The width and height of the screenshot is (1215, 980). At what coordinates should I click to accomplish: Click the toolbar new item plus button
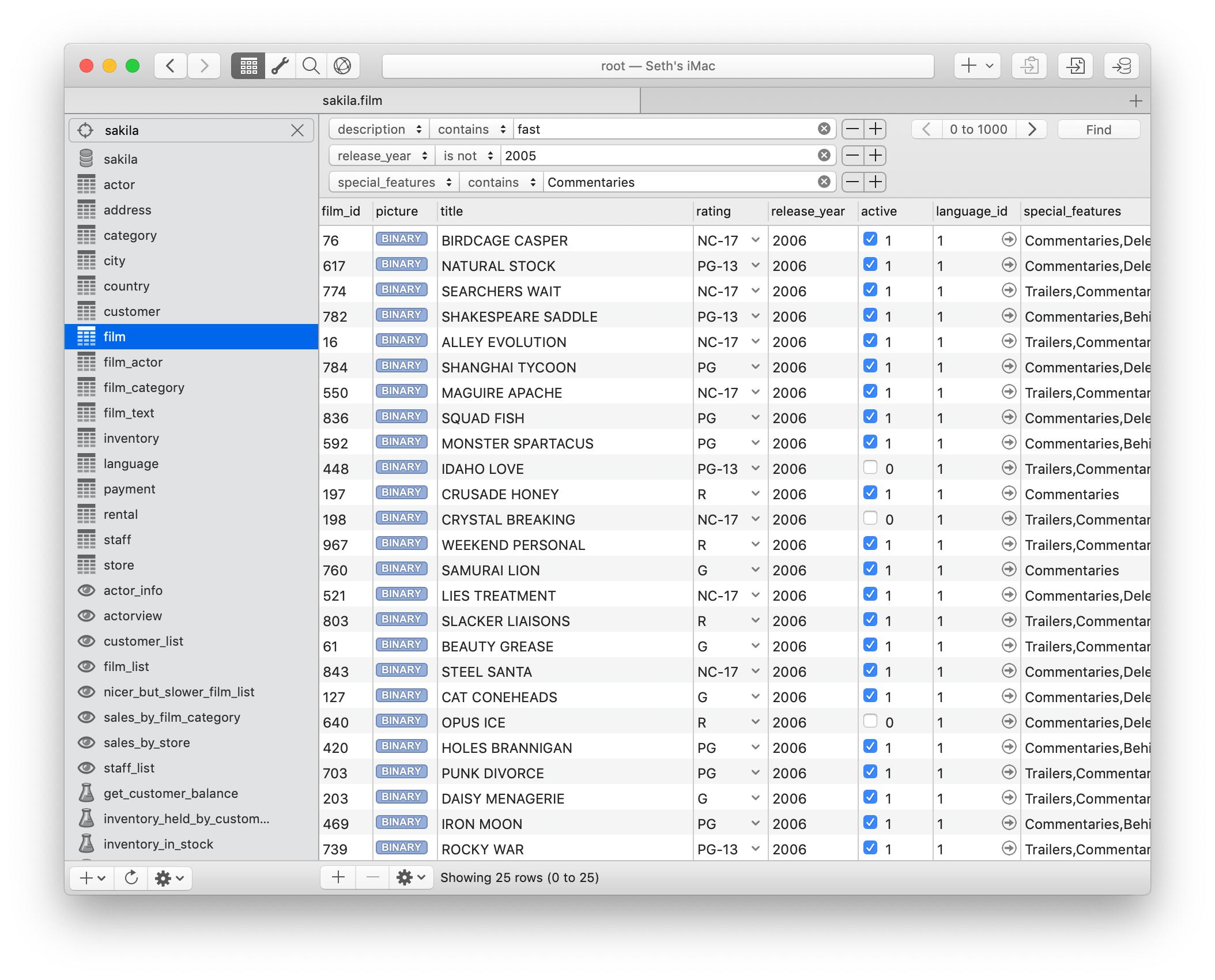(977, 66)
